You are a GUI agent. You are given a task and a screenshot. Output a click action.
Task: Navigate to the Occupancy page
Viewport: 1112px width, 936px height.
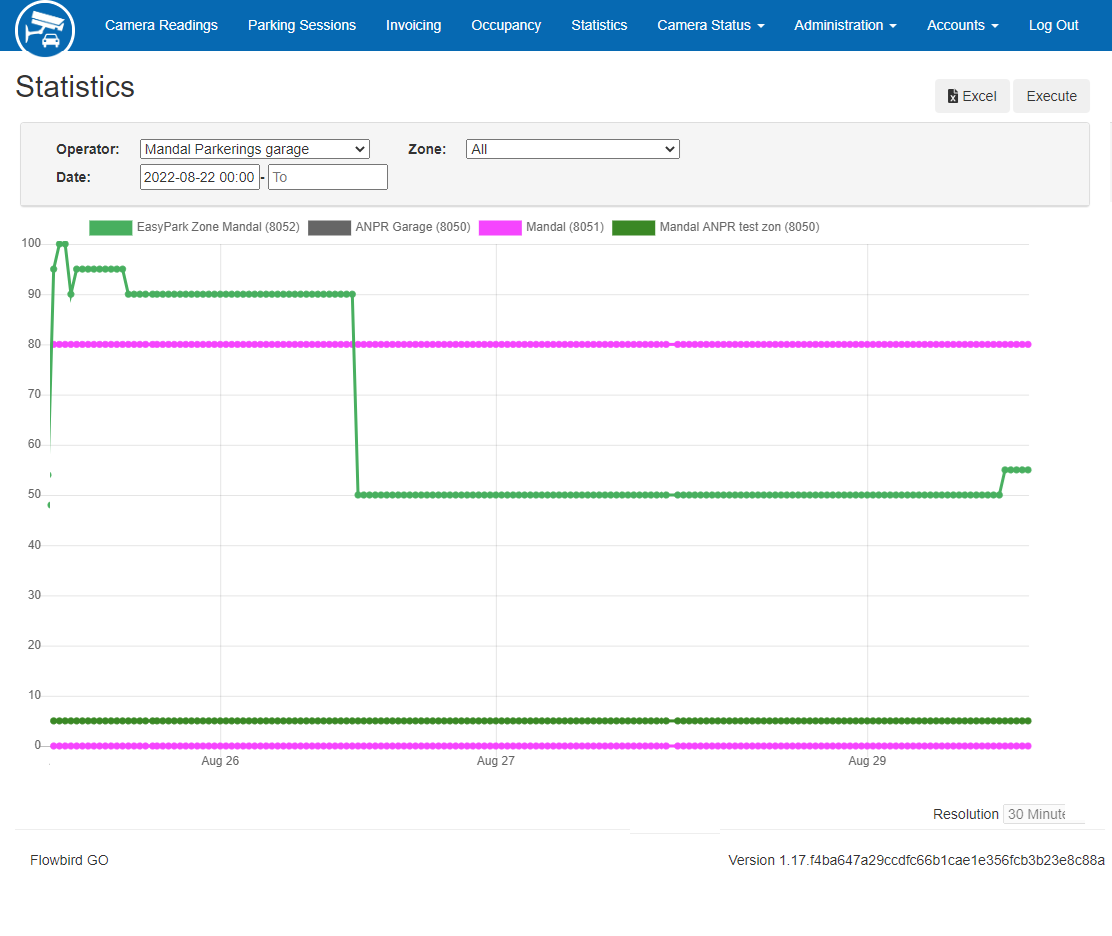click(506, 26)
